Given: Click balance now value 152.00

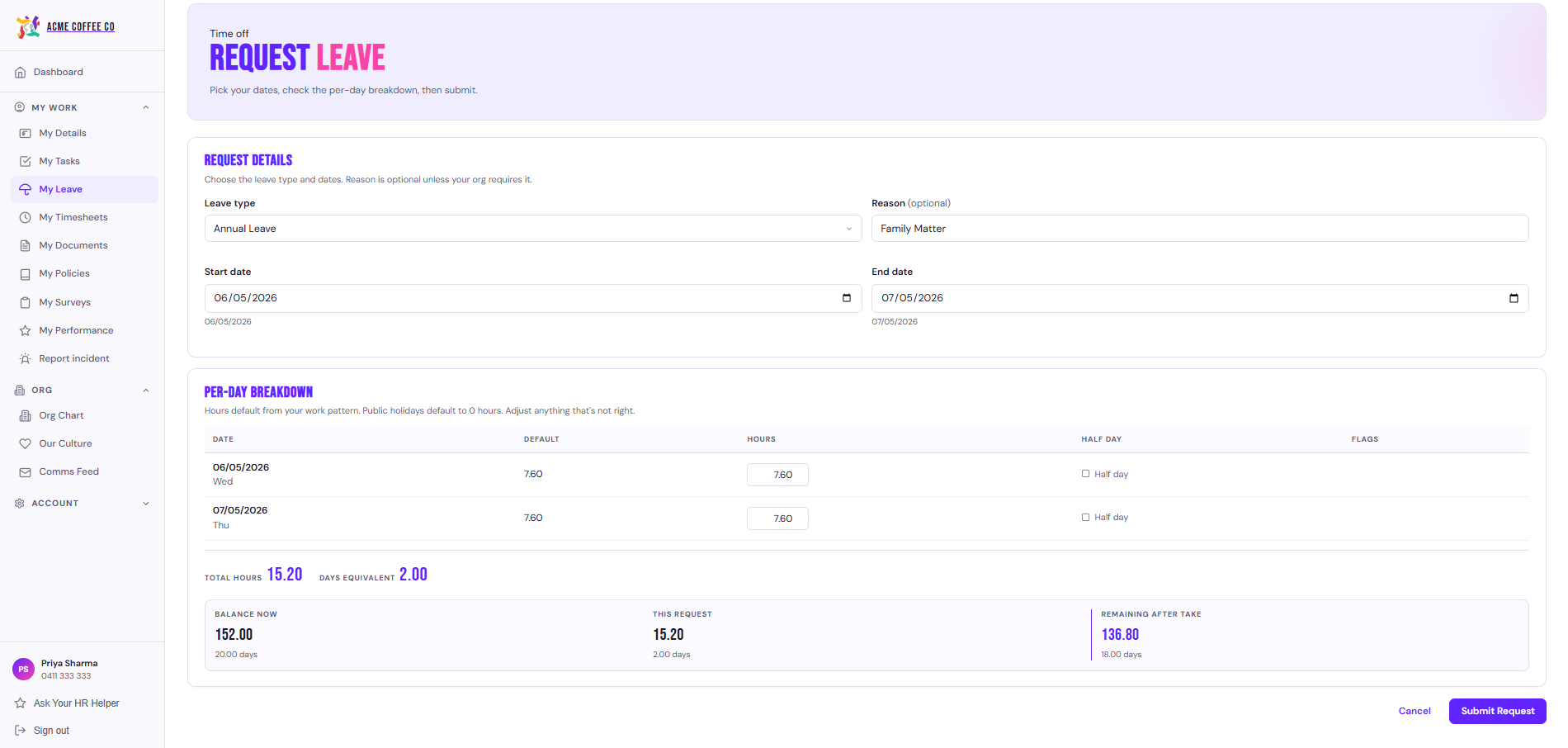Looking at the screenshot, I should click(x=234, y=634).
